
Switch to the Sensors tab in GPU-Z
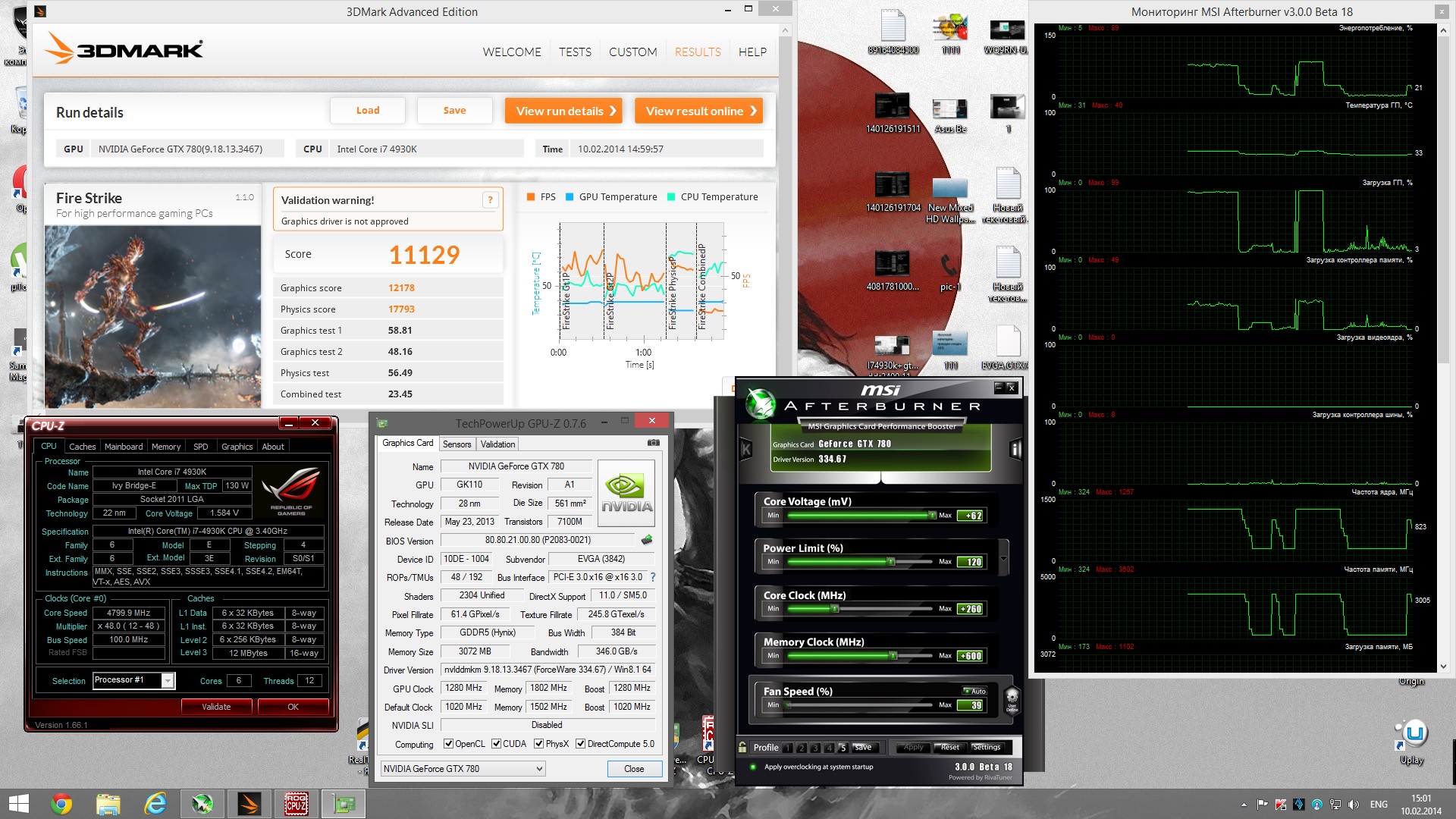point(457,444)
